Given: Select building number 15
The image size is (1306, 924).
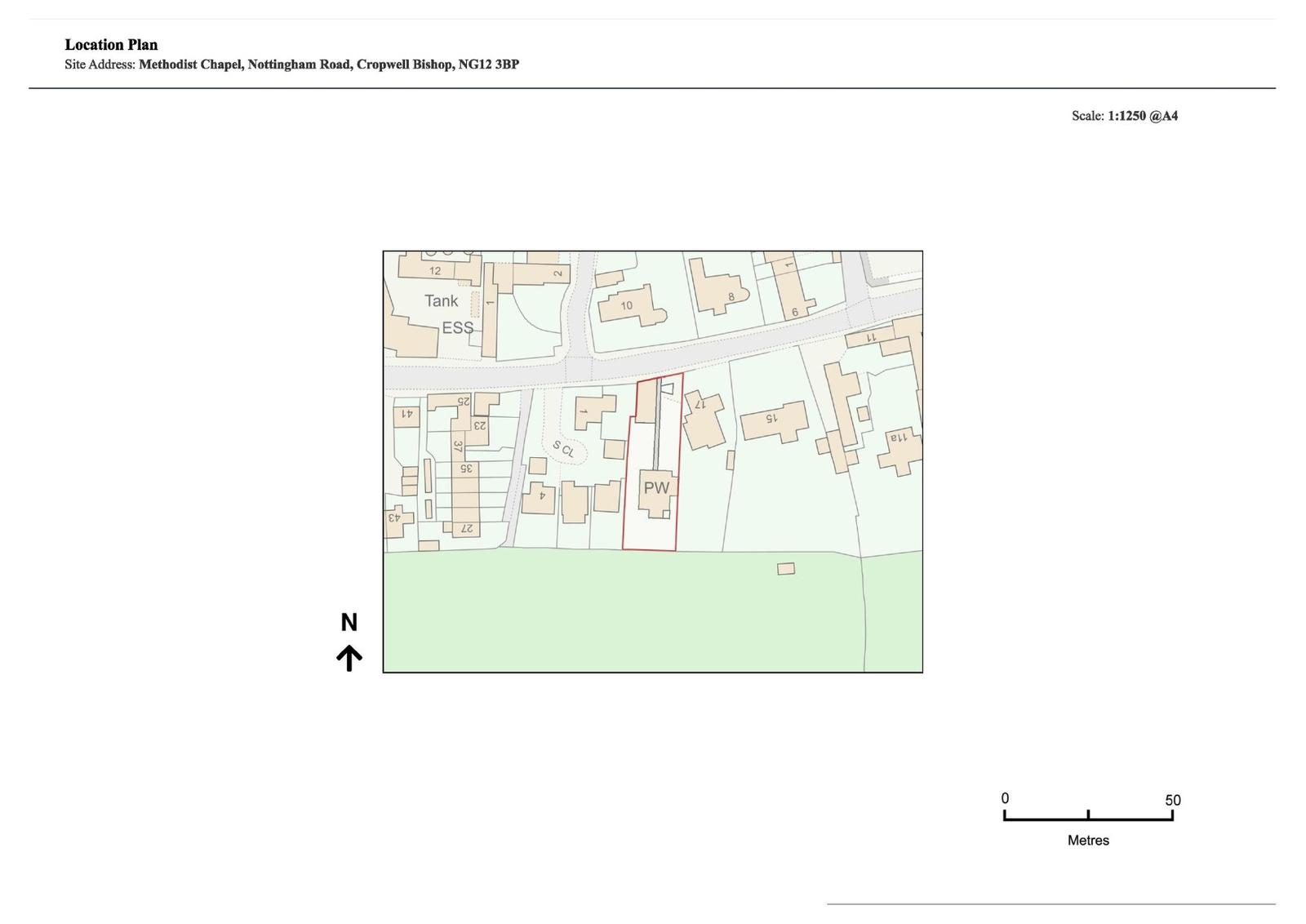Looking at the screenshot, I should 771,419.
